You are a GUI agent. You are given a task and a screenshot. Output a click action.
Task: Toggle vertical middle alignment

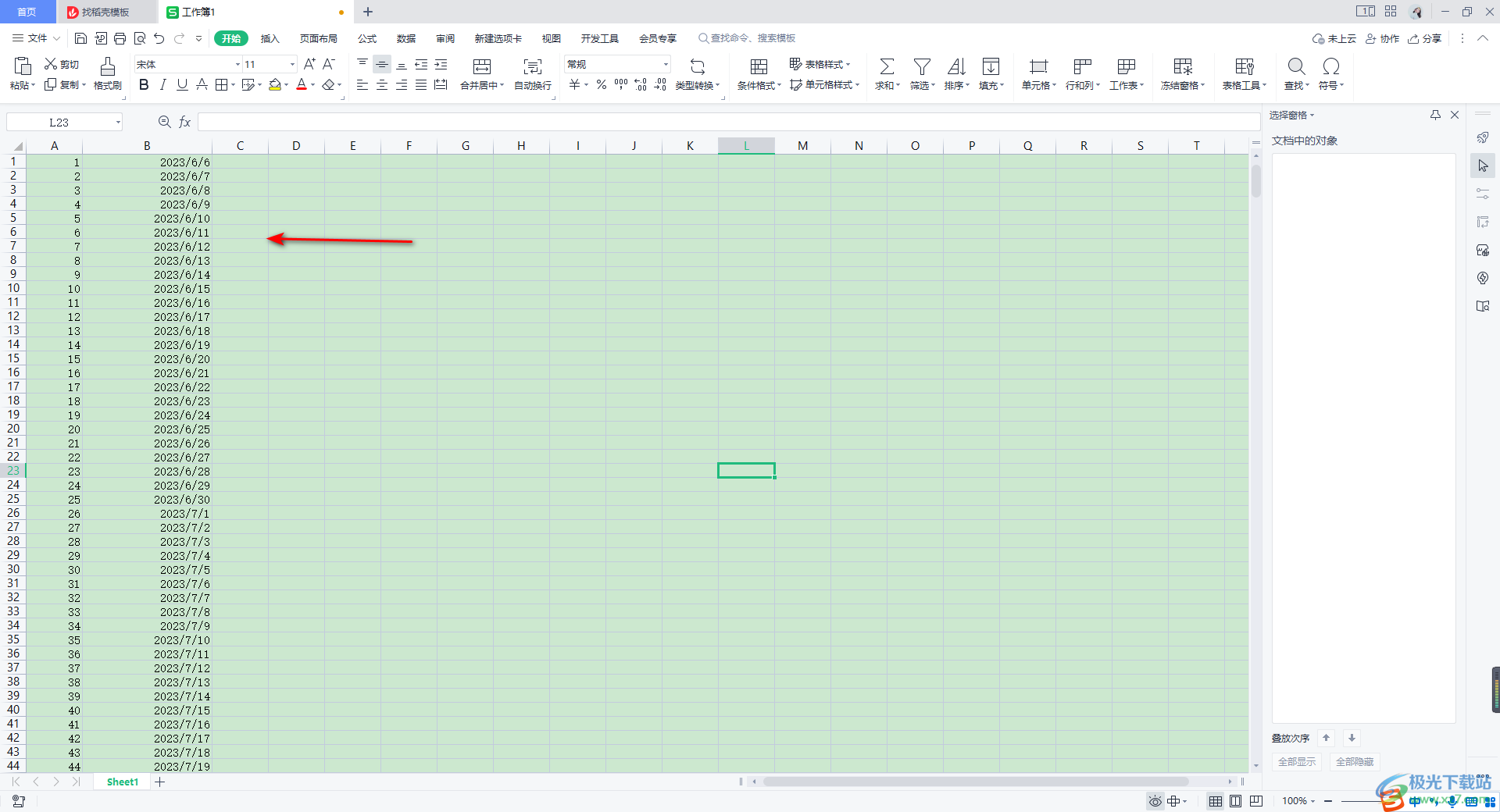coord(382,64)
